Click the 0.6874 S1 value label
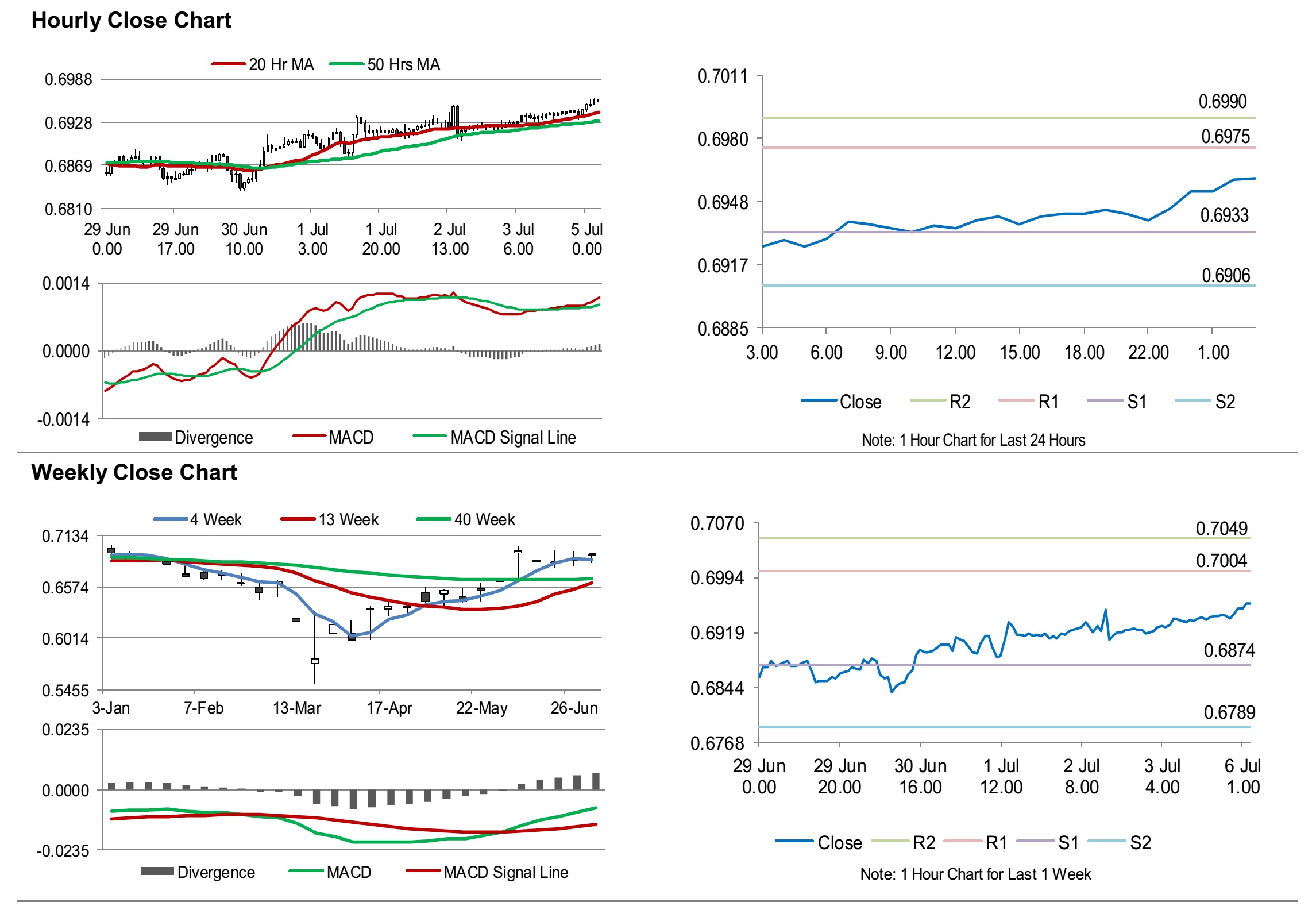This screenshot has height=906, width=1316. [1229, 650]
